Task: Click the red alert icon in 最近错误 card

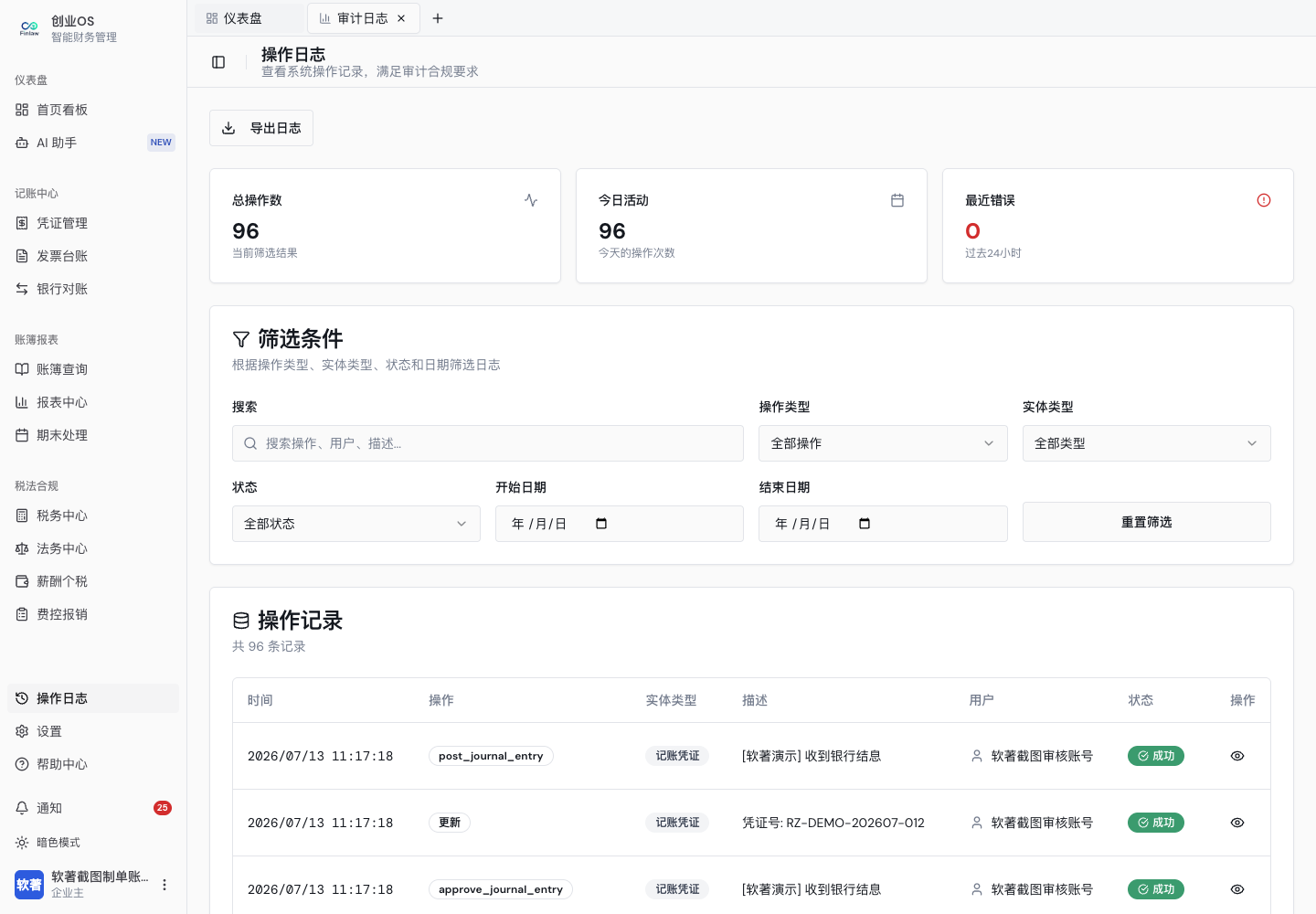Action: point(1264,200)
